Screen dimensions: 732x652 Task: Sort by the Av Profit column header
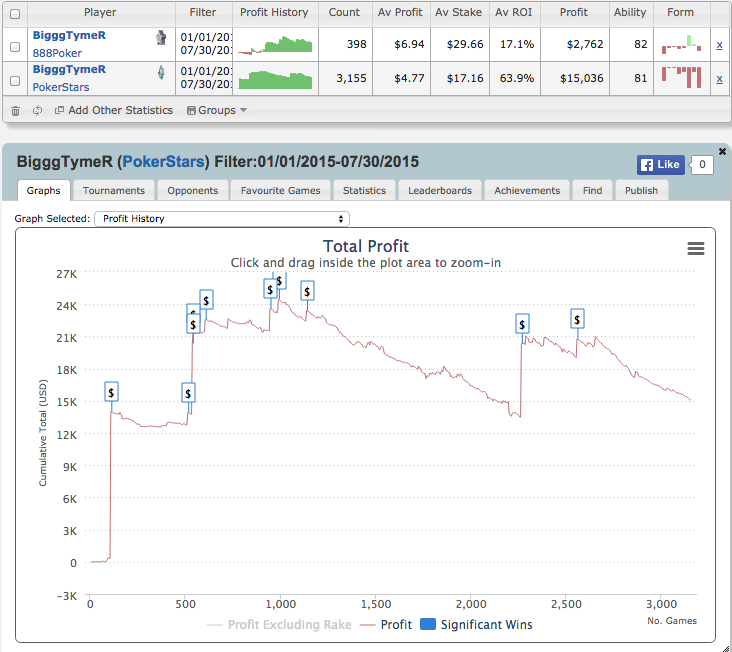400,13
